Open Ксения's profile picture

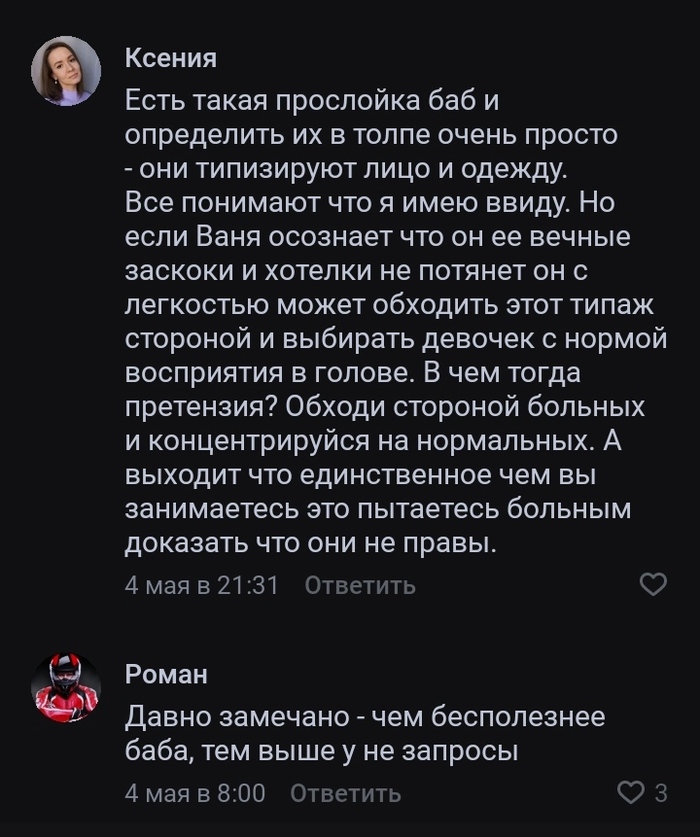(x=66, y=71)
